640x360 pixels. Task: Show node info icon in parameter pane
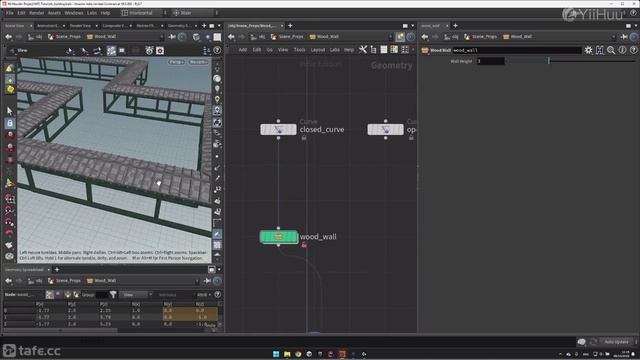click(x=622, y=50)
